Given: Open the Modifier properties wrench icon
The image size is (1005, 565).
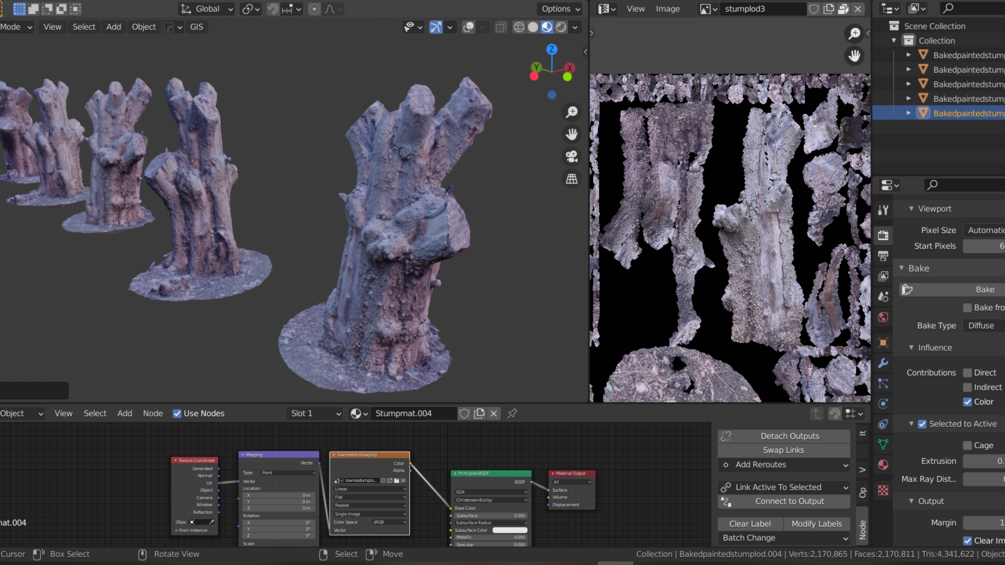Looking at the screenshot, I should point(883,363).
